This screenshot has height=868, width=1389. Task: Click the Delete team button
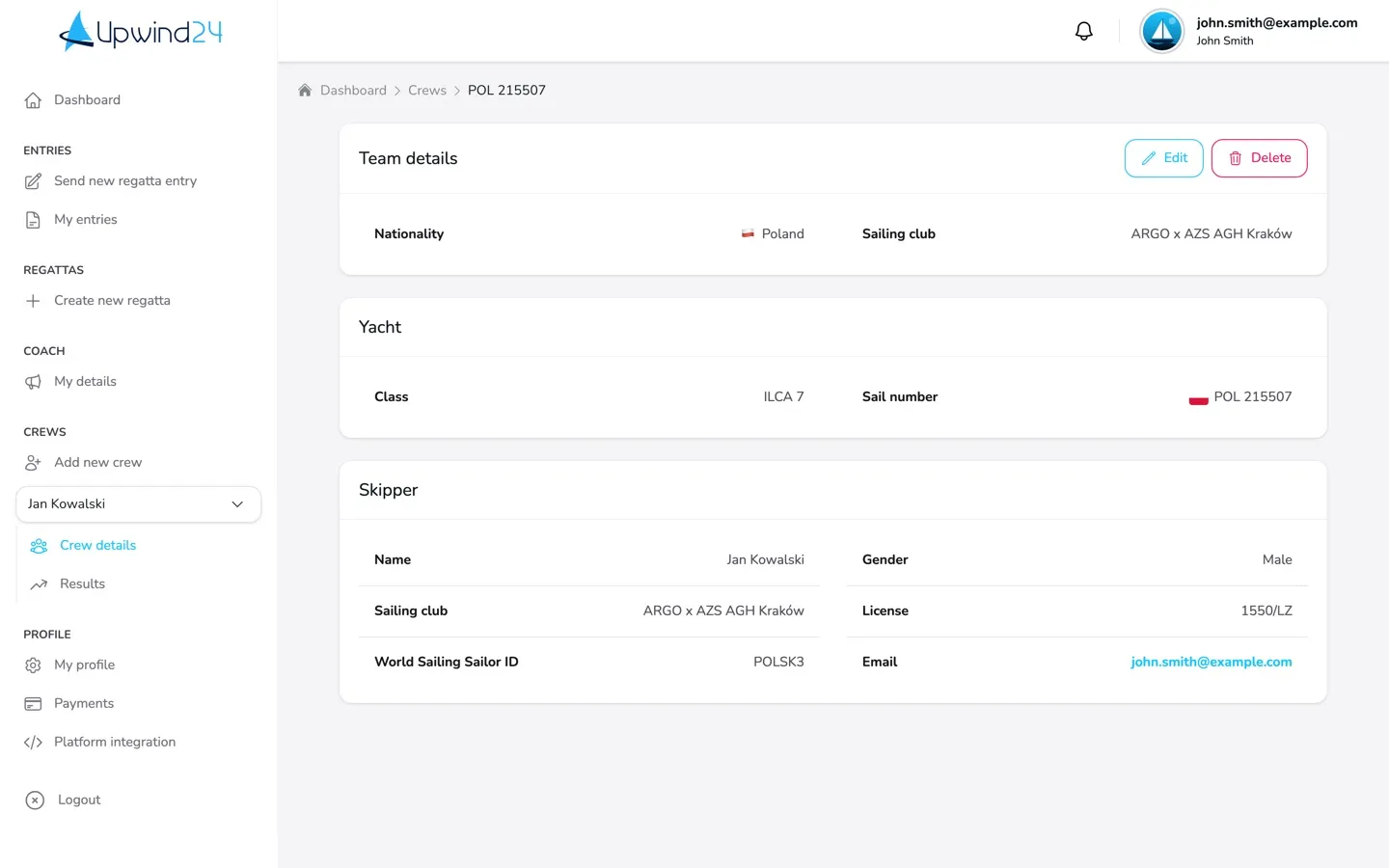coord(1259,158)
